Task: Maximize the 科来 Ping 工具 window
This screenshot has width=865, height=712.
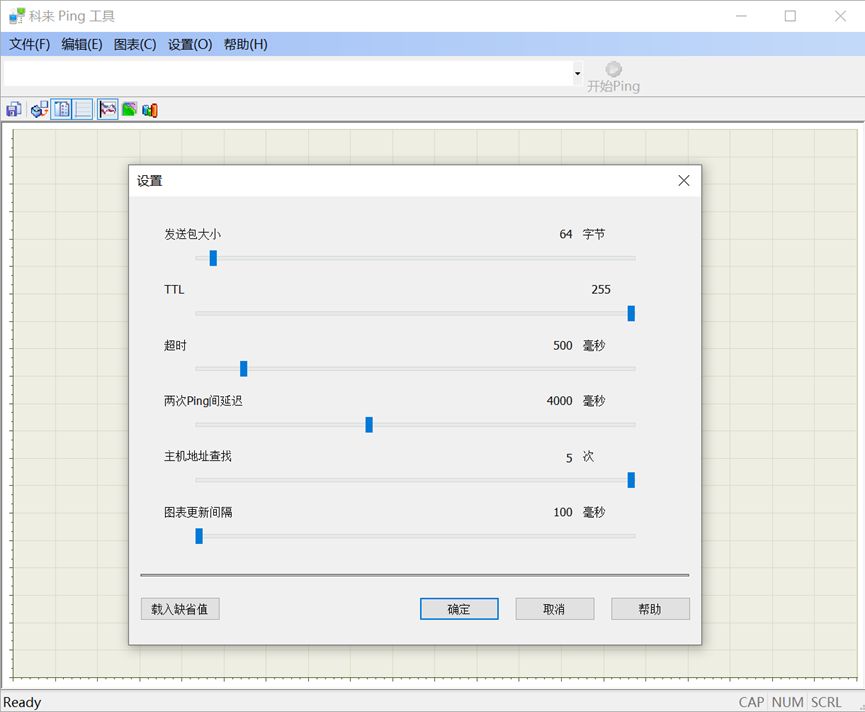Action: (790, 16)
